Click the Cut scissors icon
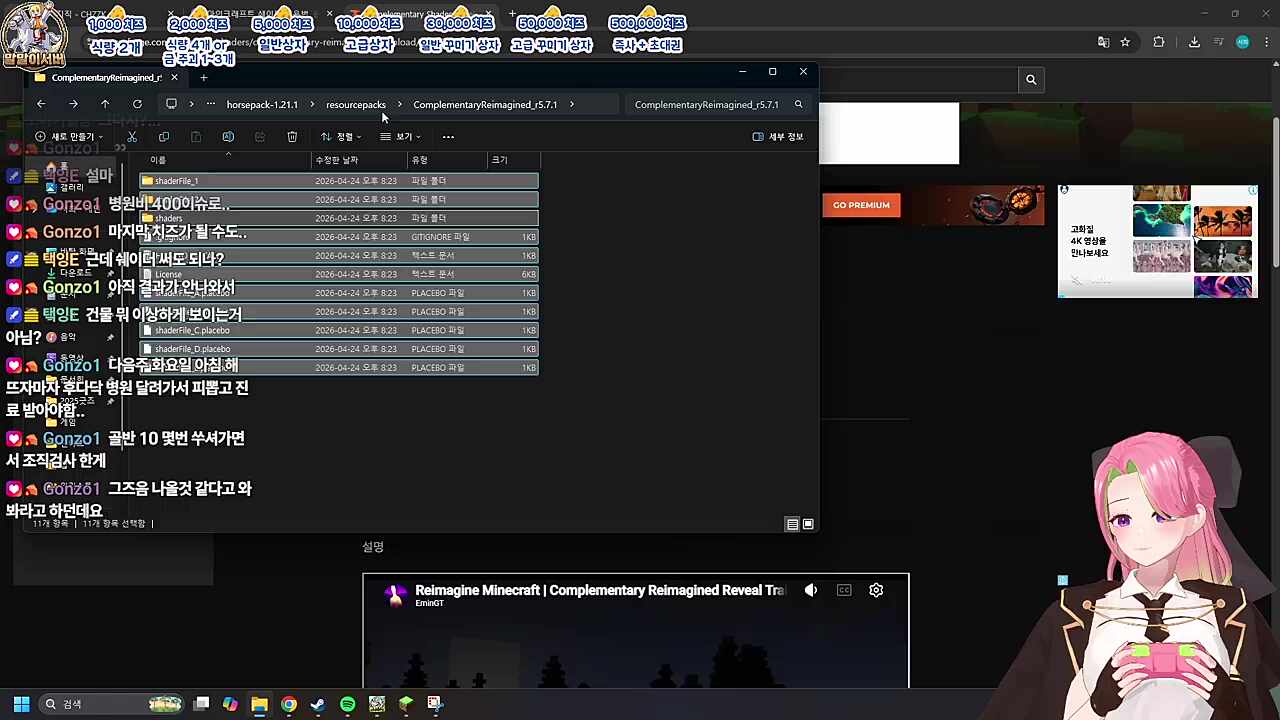1280x720 pixels. coord(132,136)
